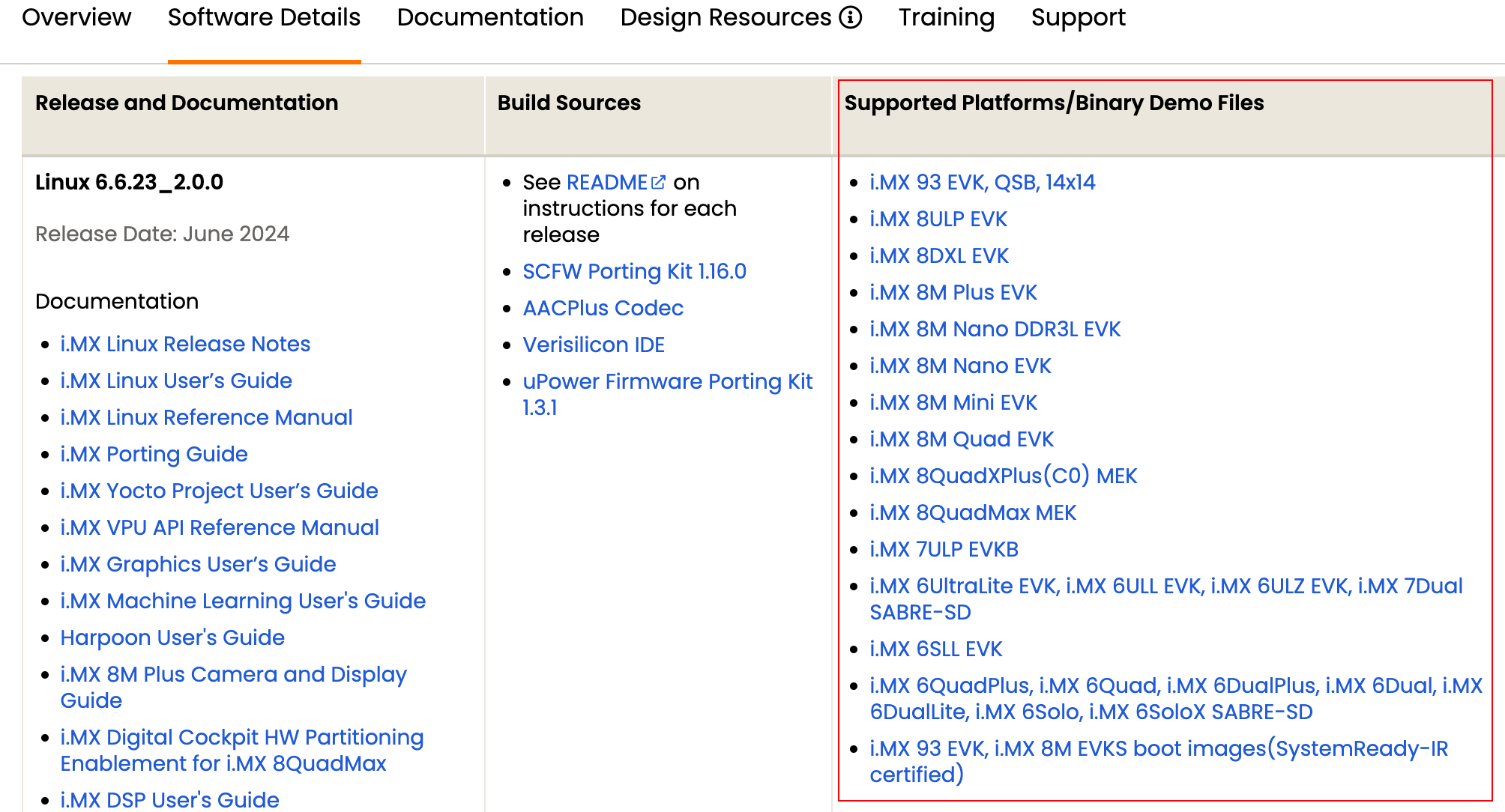Select the i.MX 8QuadMax MEK link
Image resolution: width=1505 pixels, height=812 pixels.
pyautogui.click(x=972, y=512)
